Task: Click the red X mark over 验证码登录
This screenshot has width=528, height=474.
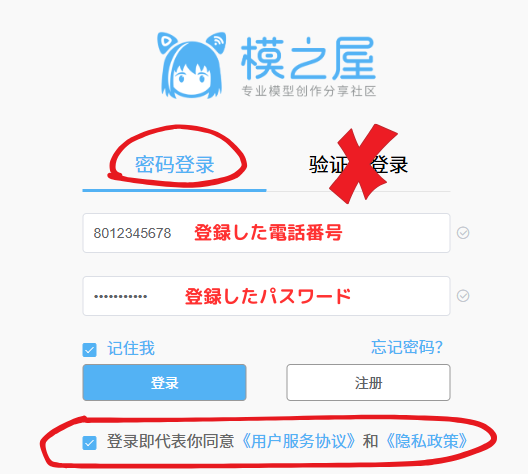Action: (363, 164)
